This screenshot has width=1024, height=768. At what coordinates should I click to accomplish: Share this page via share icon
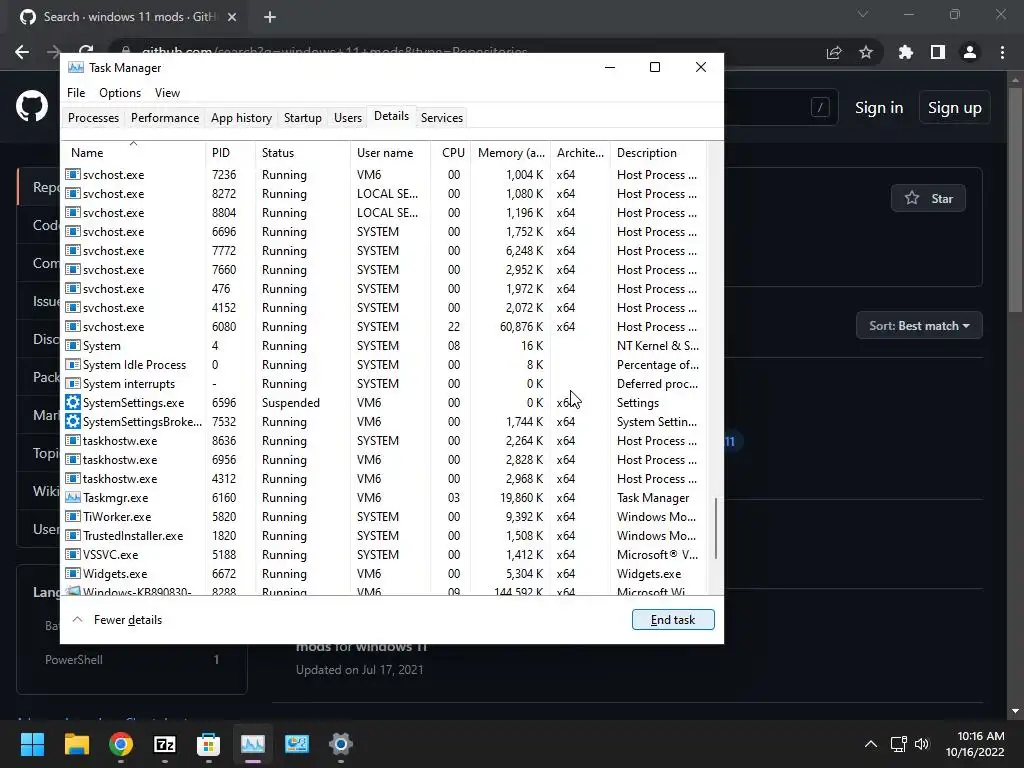[834, 52]
